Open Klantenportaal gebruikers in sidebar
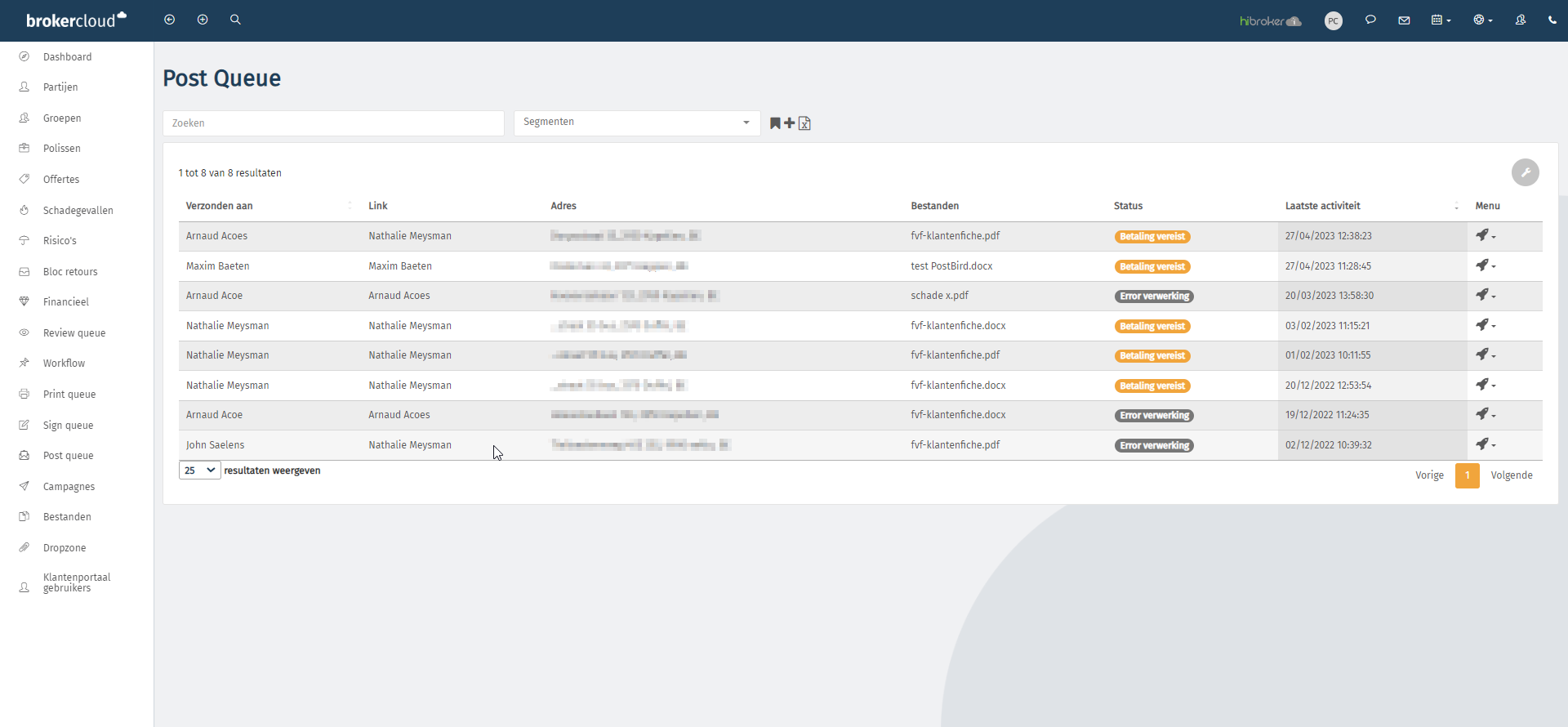 point(77,582)
